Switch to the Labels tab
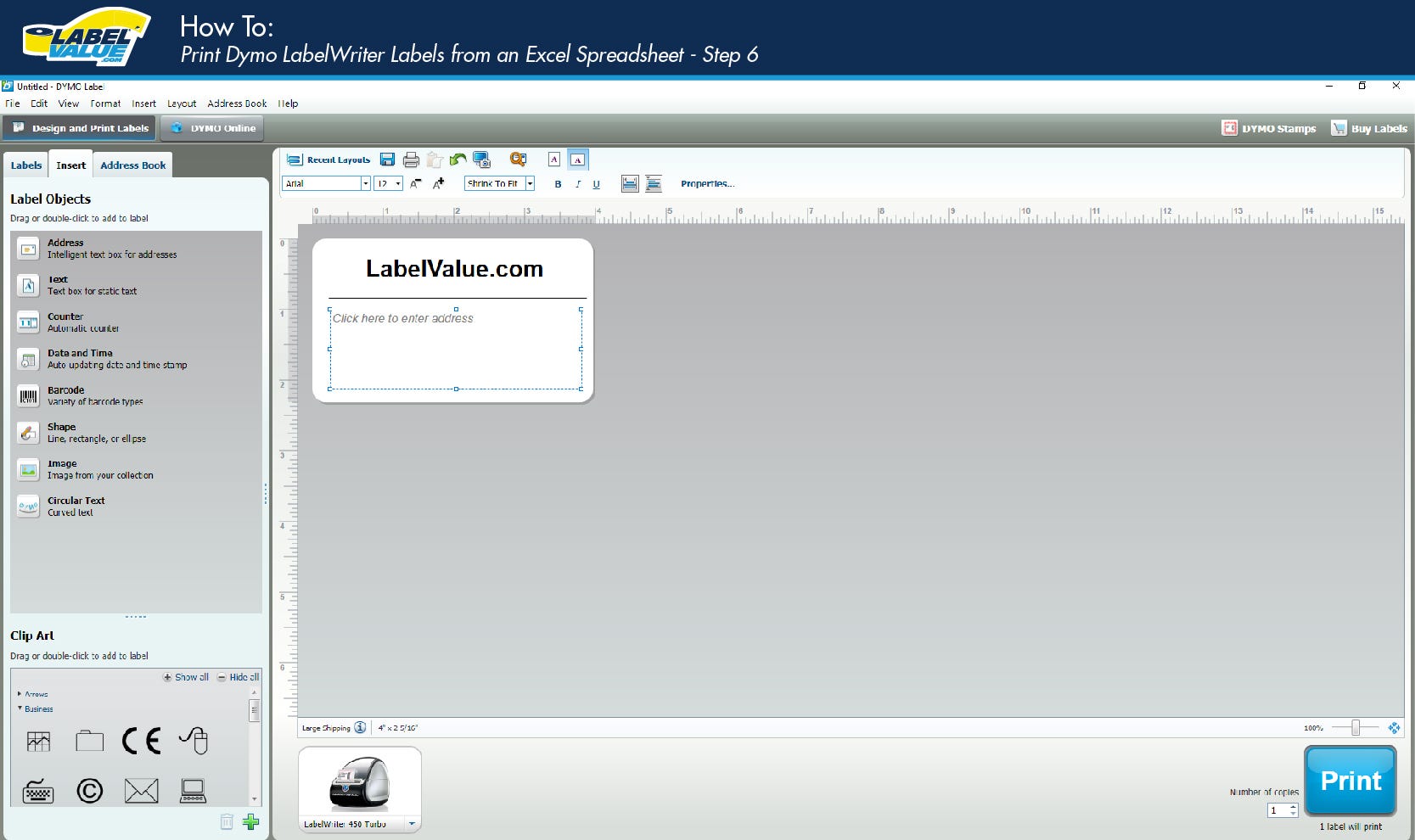Image resolution: width=1415 pixels, height=840 pixels. coord(26,165)
